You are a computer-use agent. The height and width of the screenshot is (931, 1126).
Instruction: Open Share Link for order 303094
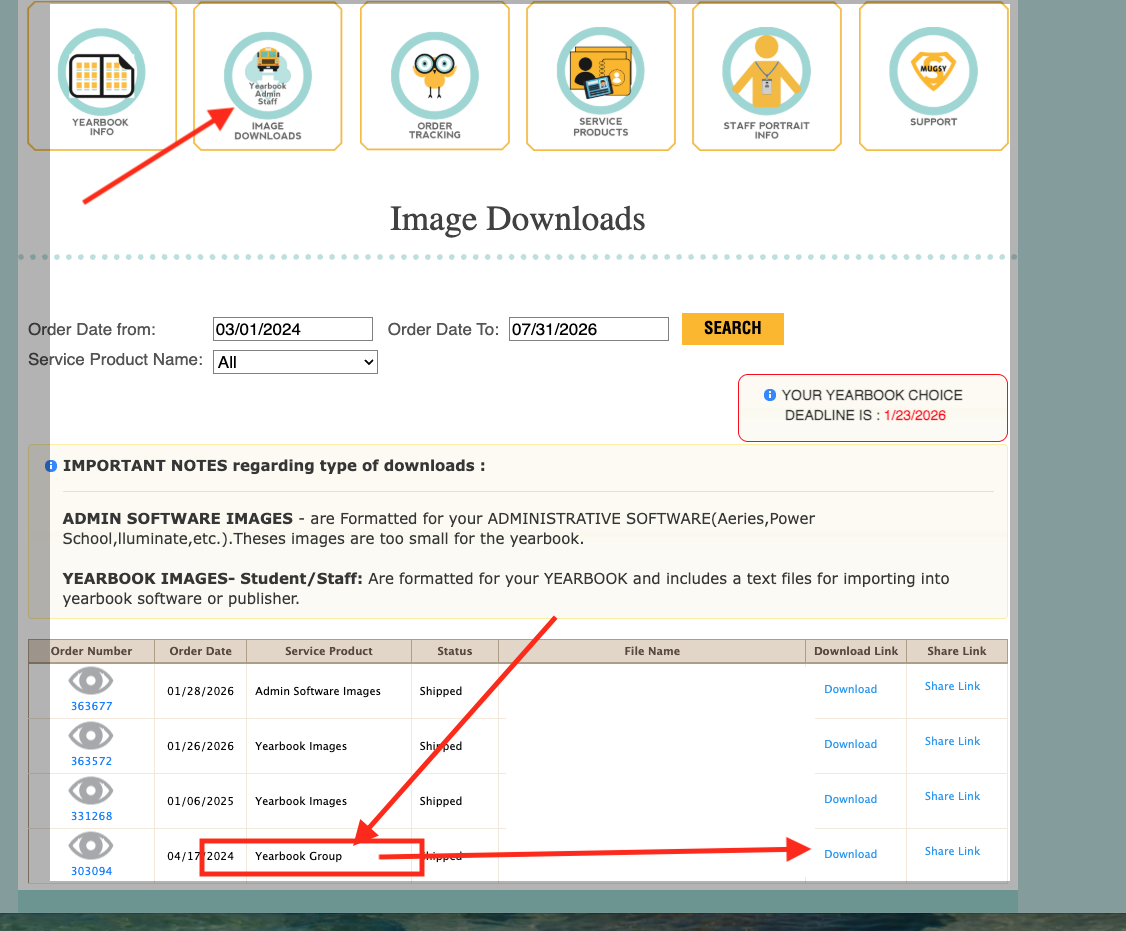pyautogui.click(x=952, y=851)
